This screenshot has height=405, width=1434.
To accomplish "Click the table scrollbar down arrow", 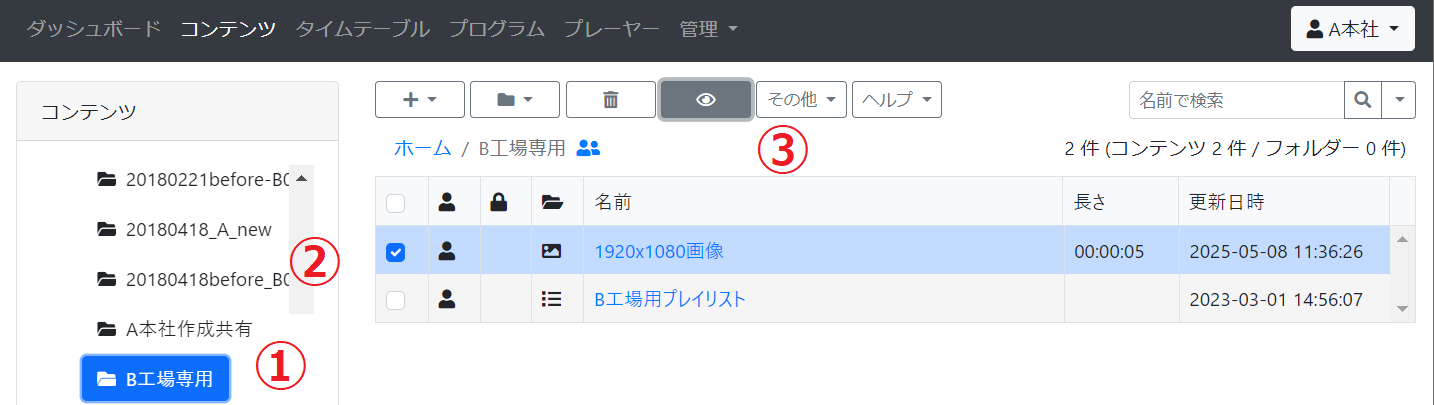I will click(1402, 309).
